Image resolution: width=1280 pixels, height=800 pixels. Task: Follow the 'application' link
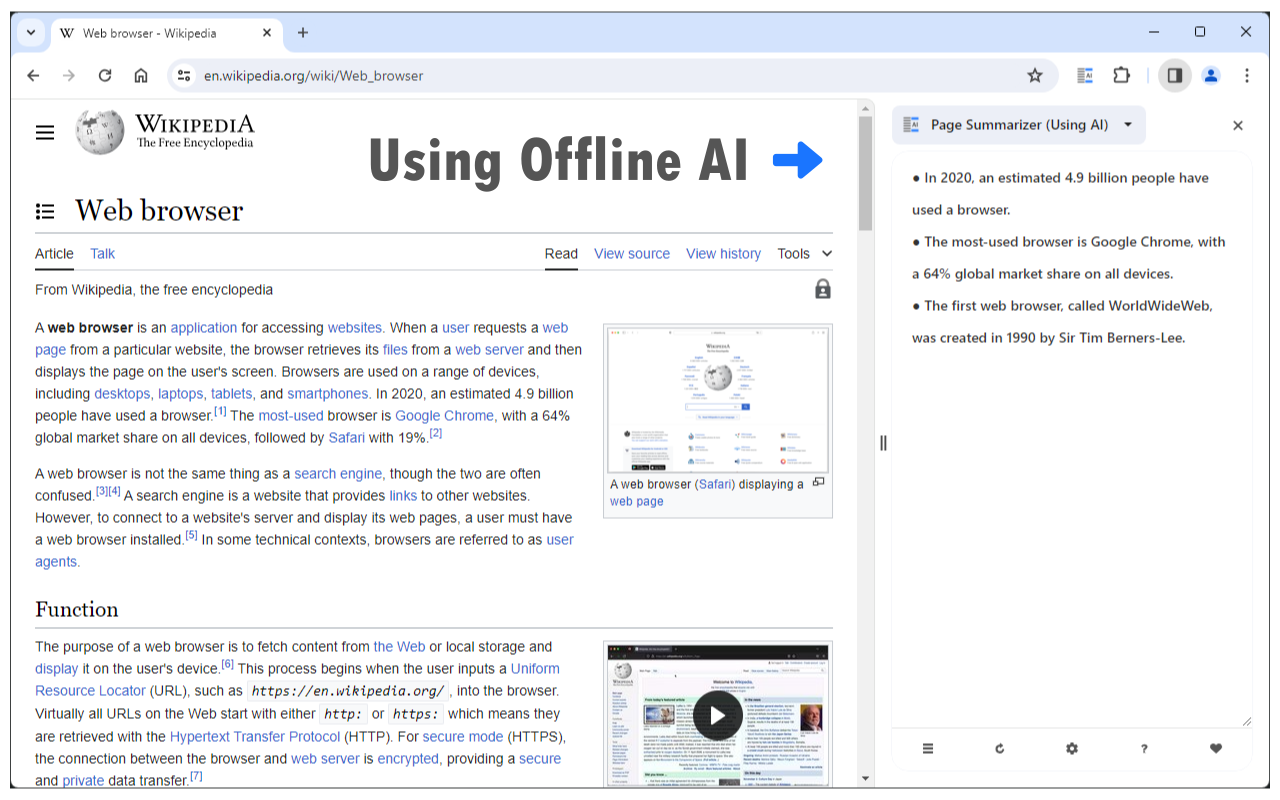click(204, 327)
